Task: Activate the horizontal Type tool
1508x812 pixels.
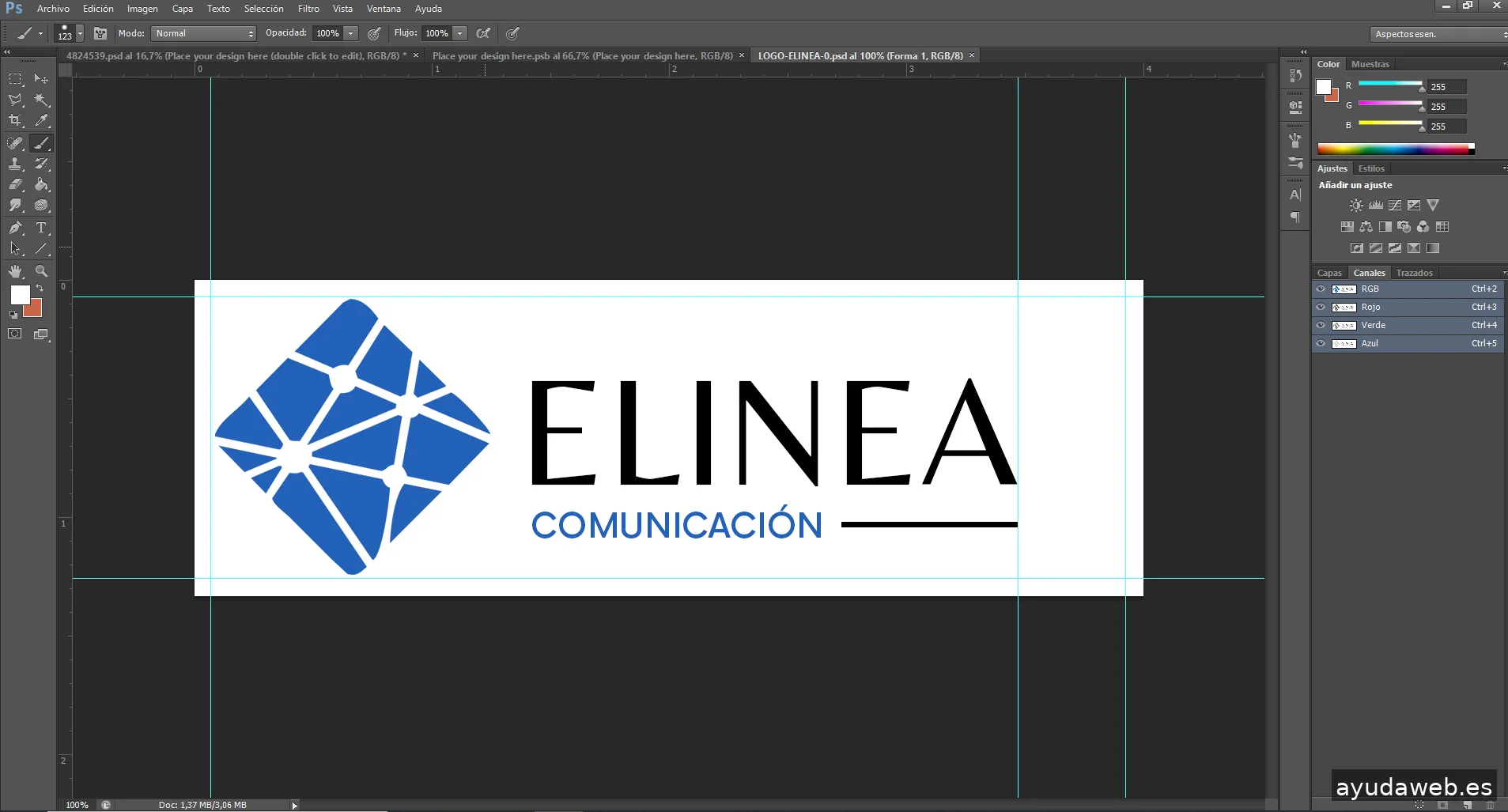Action: (42, 228)
